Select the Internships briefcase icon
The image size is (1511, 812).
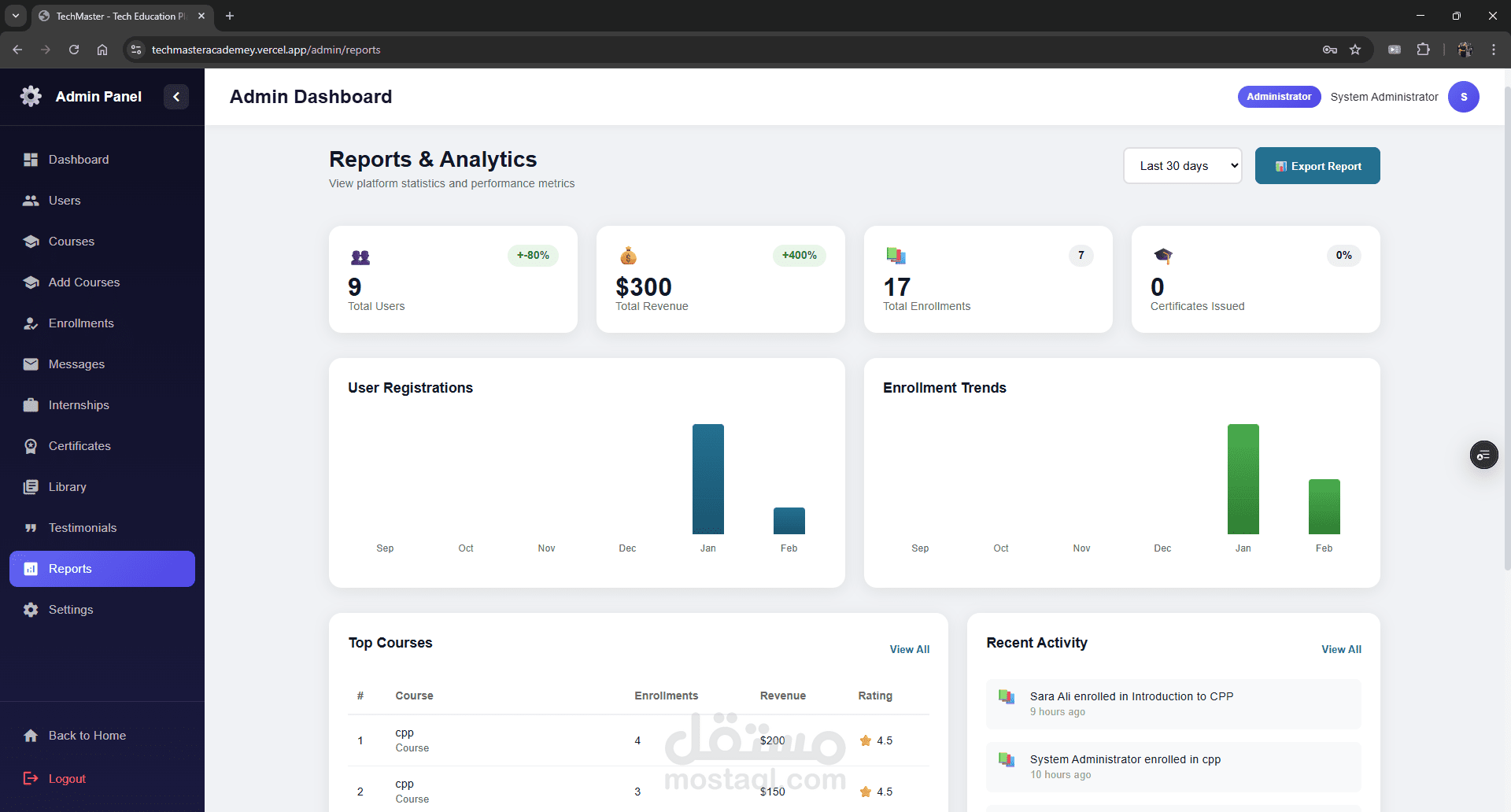click(x=31, y=405)
